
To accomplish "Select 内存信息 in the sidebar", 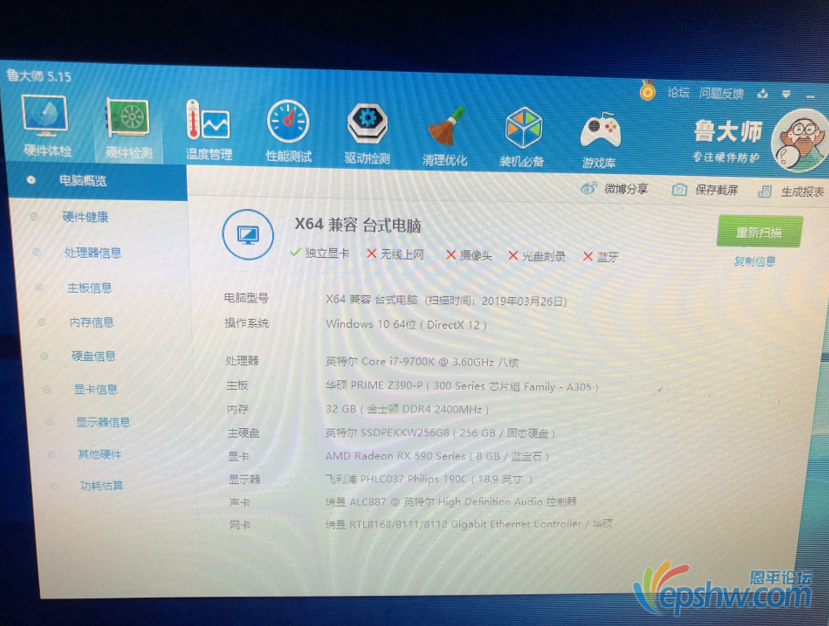I will point(91,322).
